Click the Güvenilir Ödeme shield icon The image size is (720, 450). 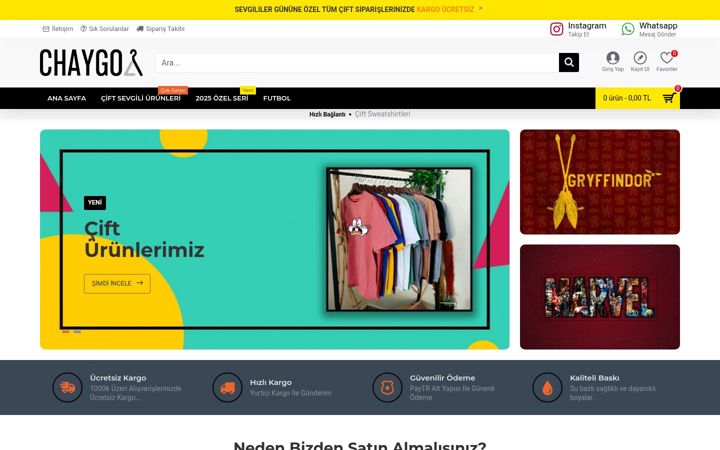tap(387, 388)
